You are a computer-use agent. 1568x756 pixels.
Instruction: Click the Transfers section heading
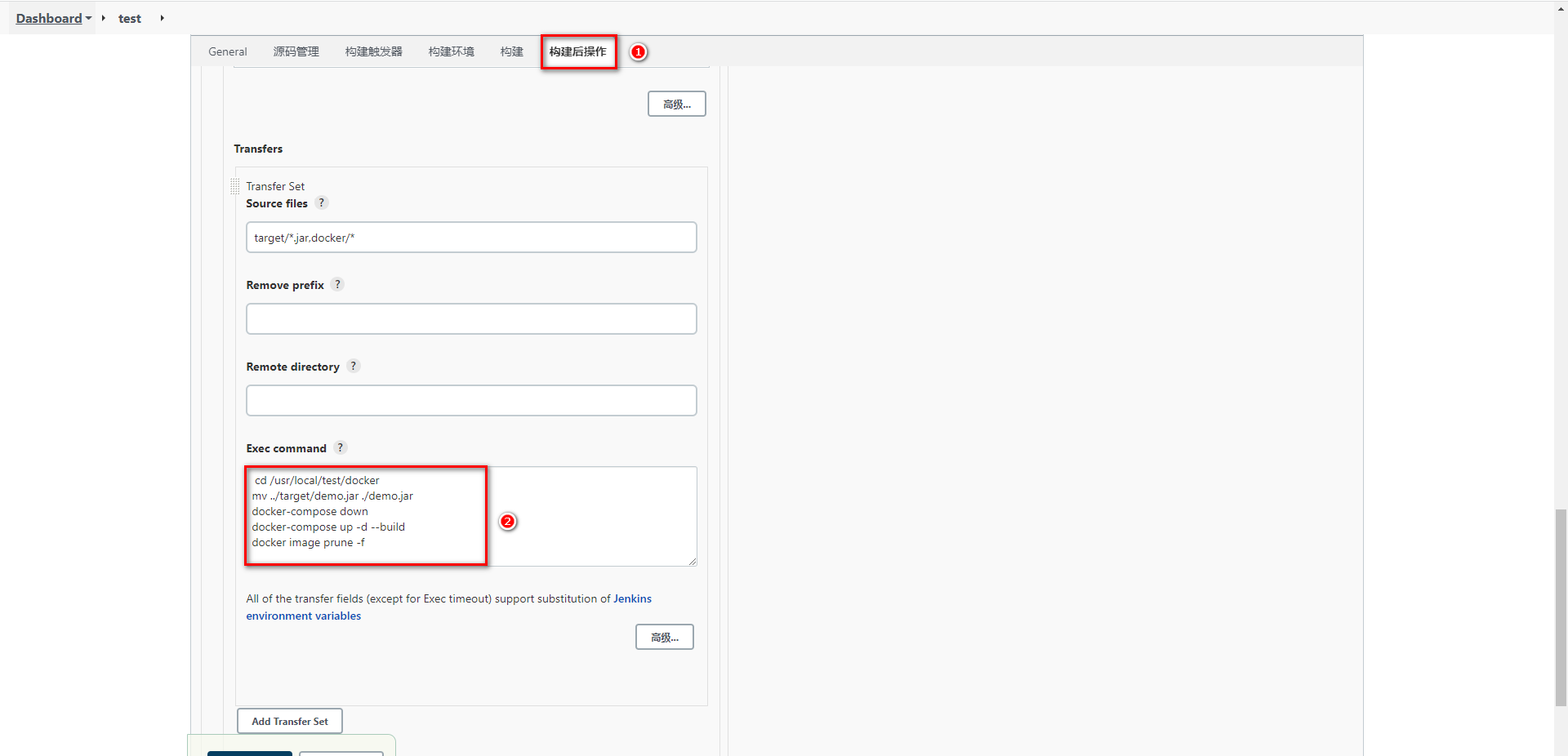pos(258,149)
